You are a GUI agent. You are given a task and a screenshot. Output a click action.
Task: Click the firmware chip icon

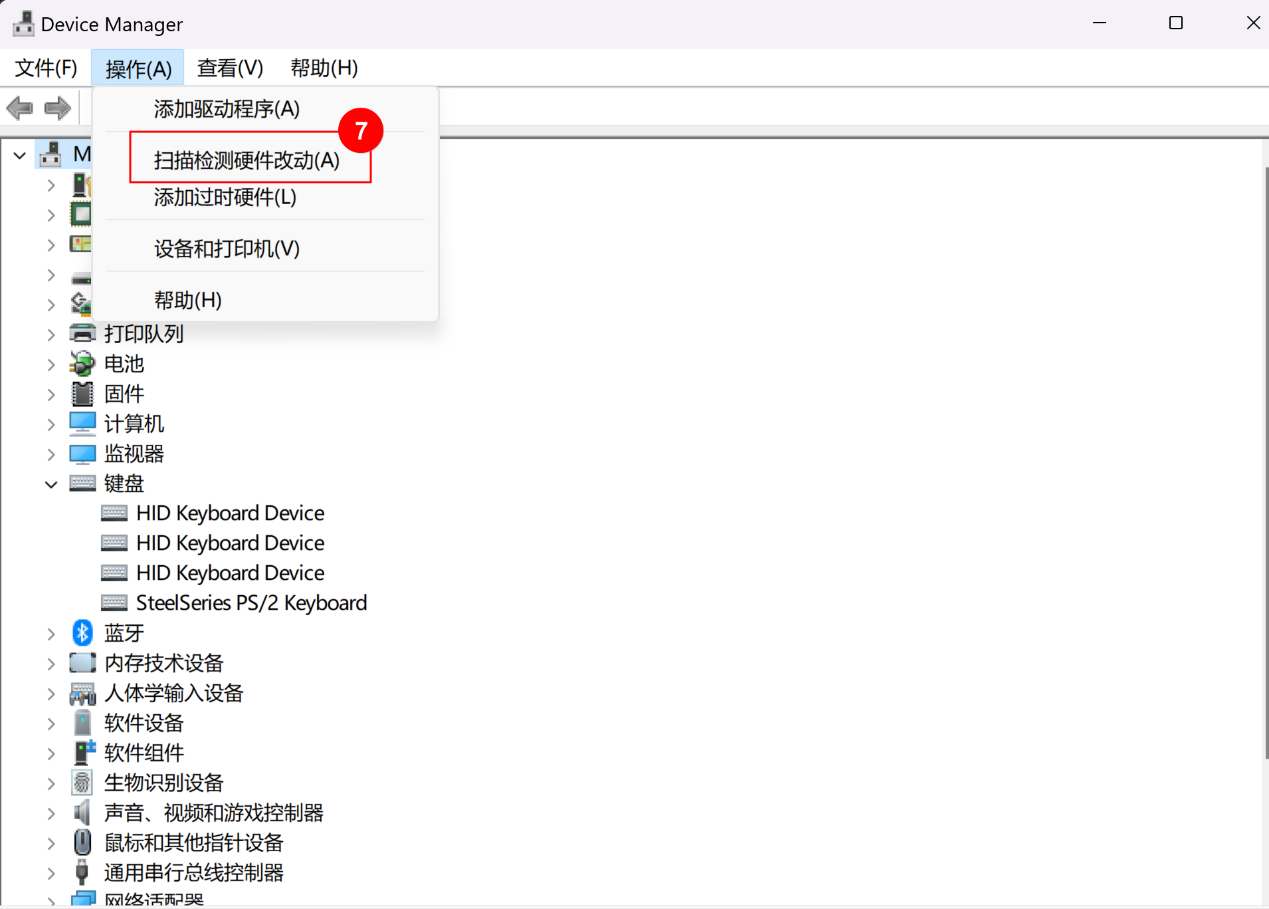(x=82, y=394)
